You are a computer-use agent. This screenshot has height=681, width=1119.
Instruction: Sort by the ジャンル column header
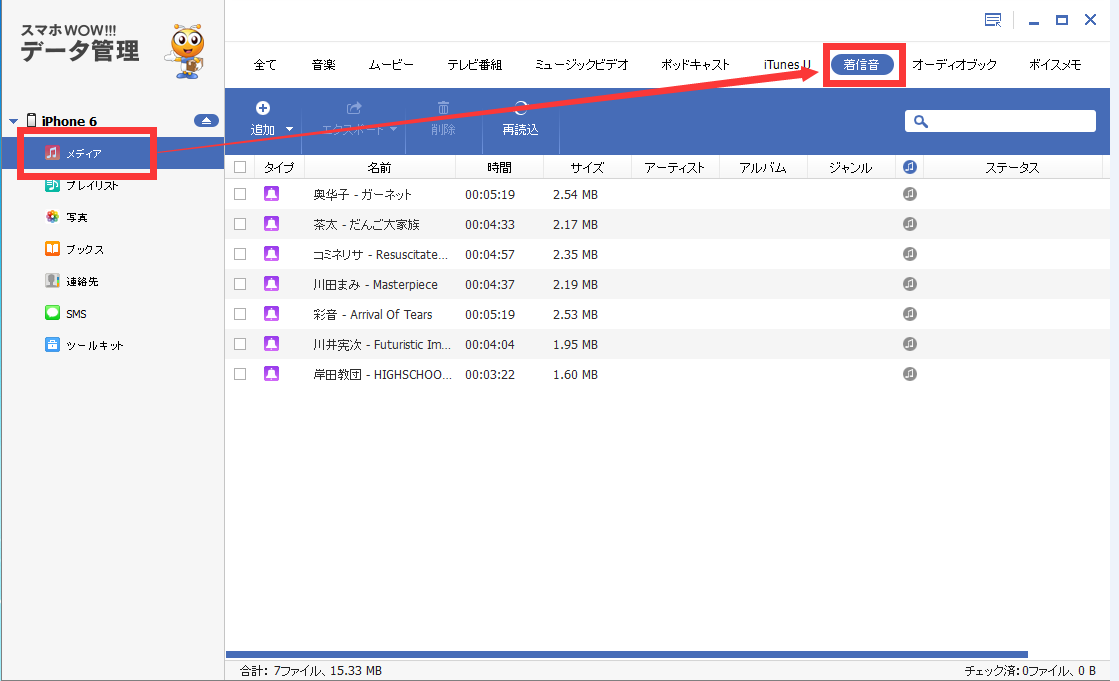(x=850, y=167)
